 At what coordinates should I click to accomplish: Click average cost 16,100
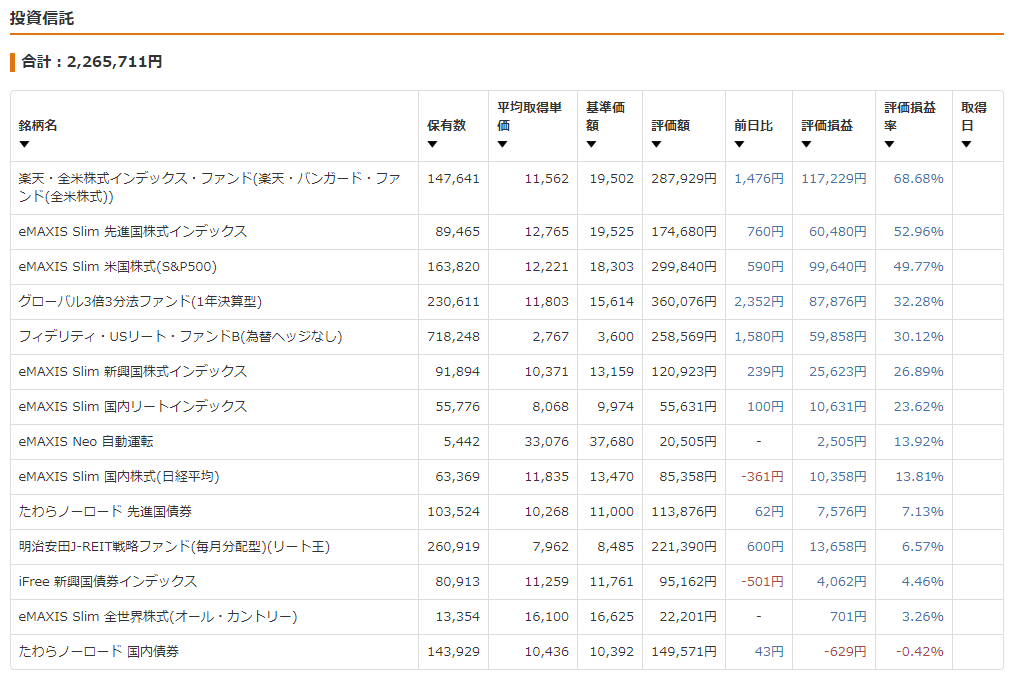click(x=547, y=616)
